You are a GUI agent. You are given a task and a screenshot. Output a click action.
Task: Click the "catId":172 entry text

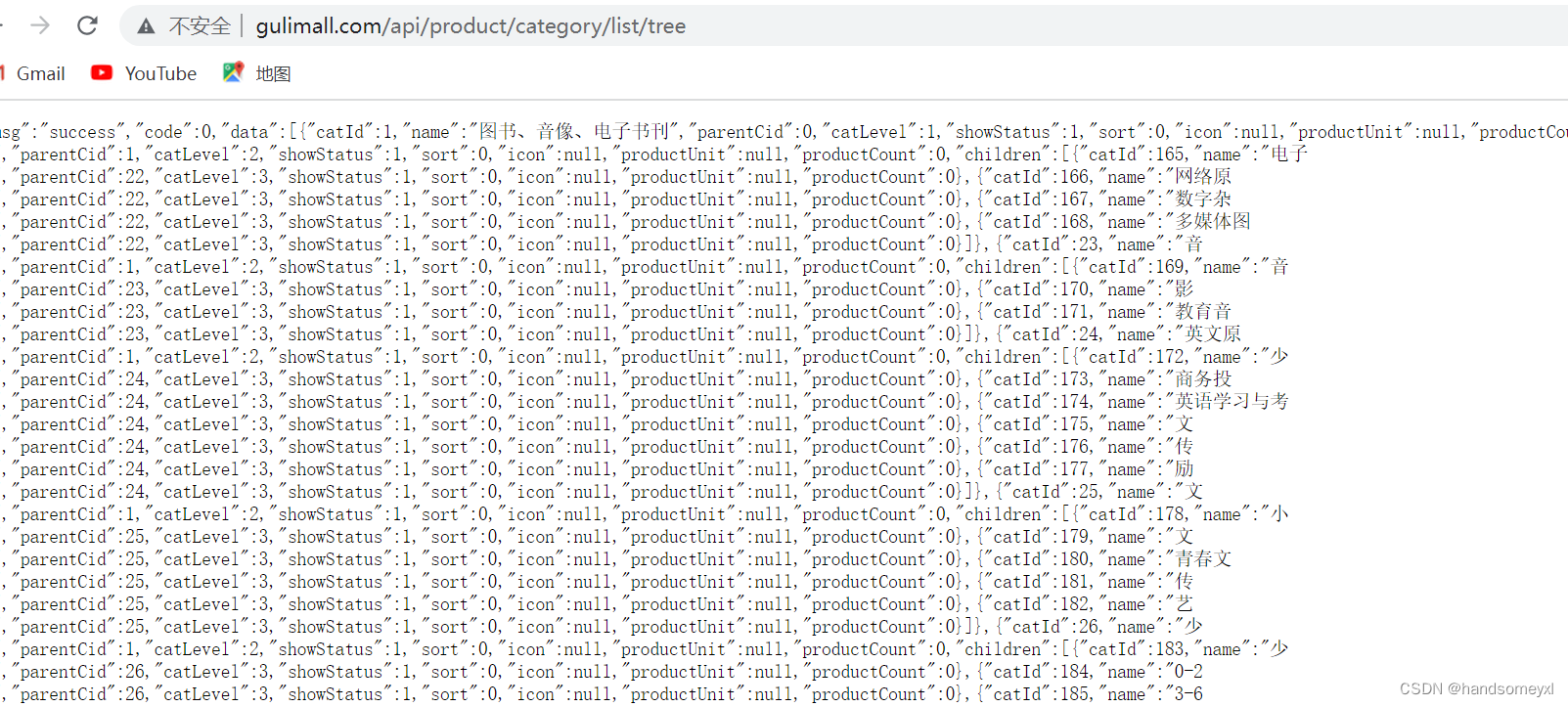coord(1131,357)
